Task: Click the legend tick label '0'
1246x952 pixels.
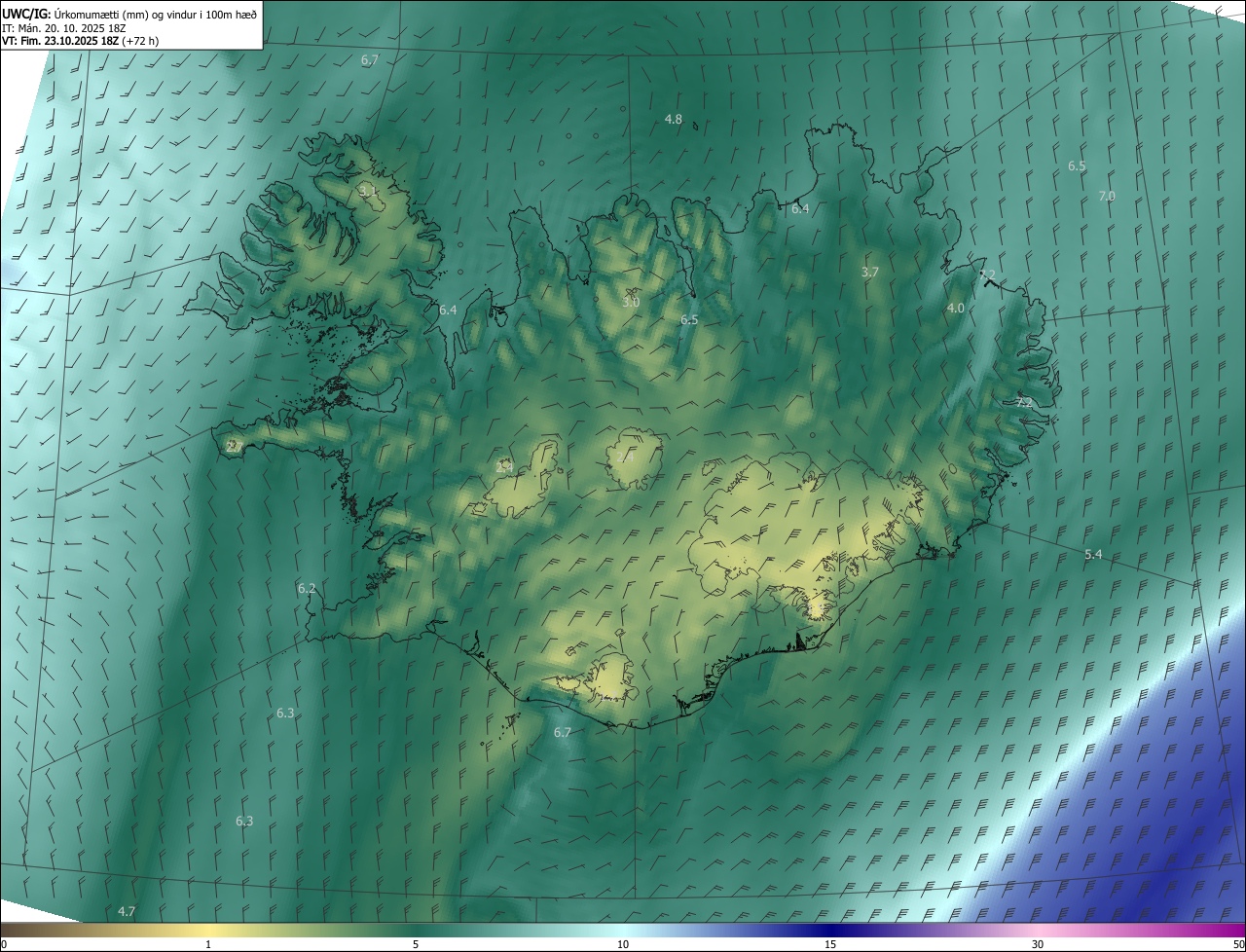Action: pos(4,945)
